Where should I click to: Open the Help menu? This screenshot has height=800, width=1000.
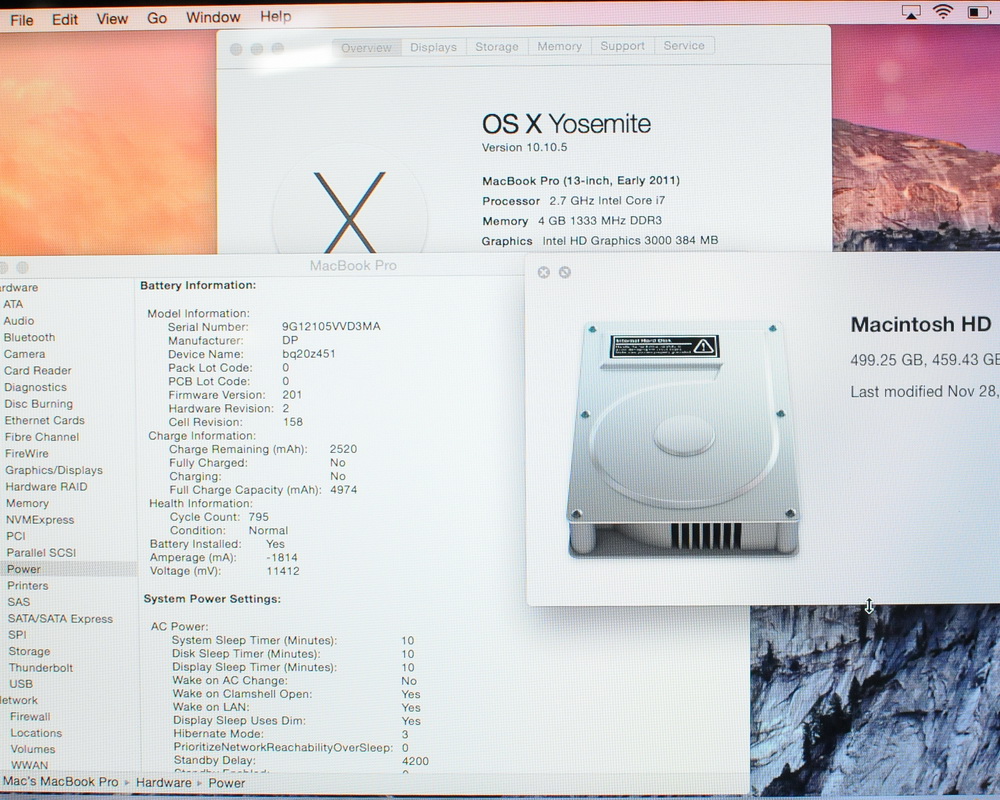[276, 17]
